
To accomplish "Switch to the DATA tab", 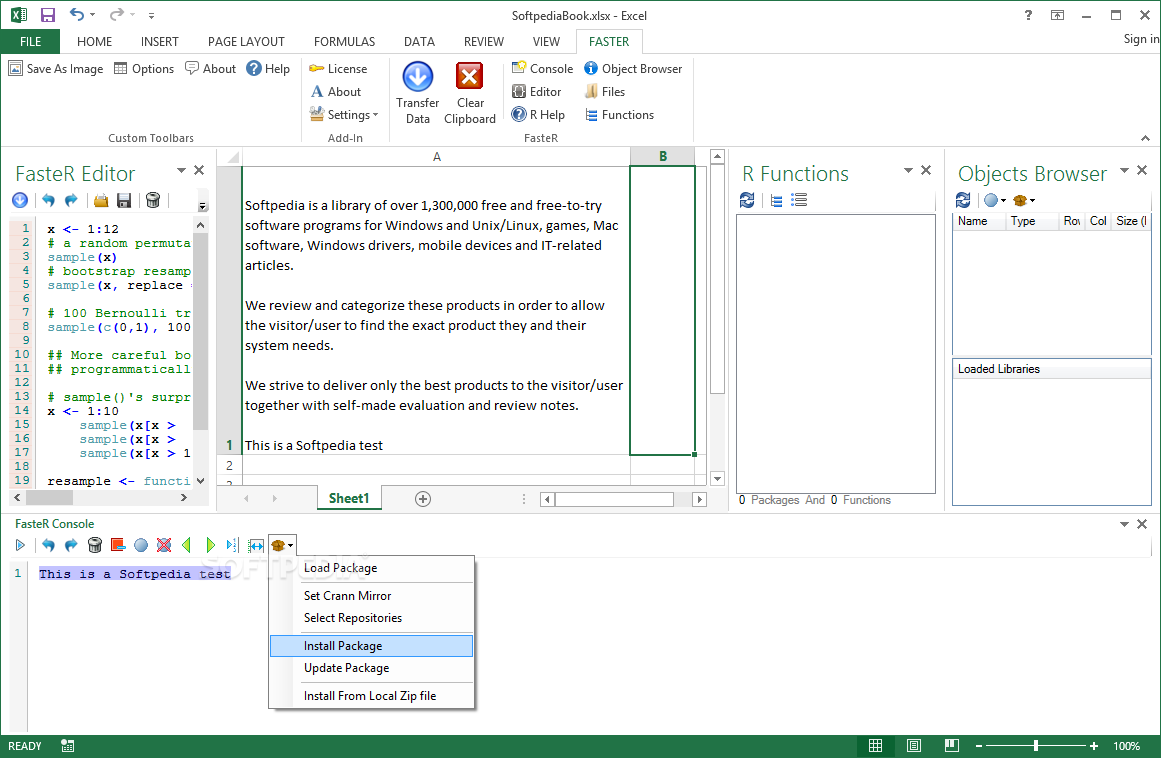I will click(419, 41).
